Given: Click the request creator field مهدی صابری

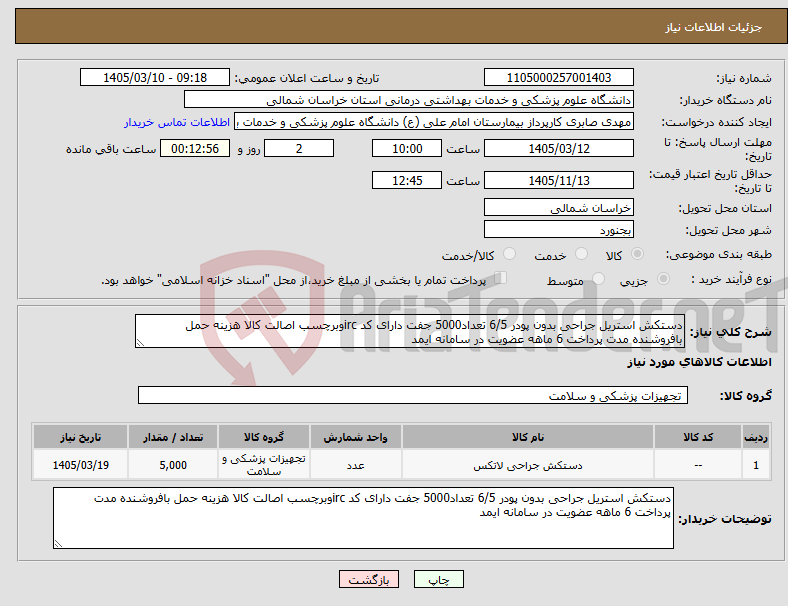Looking at the screenshot, I should (434, 122).
